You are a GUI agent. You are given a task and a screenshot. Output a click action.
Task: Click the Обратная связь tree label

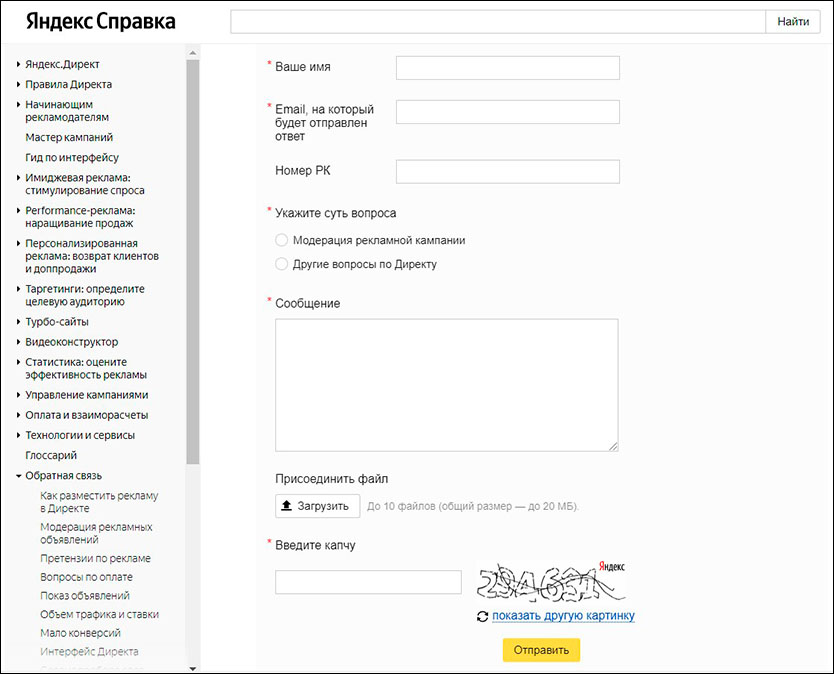[x=63, y=476]
